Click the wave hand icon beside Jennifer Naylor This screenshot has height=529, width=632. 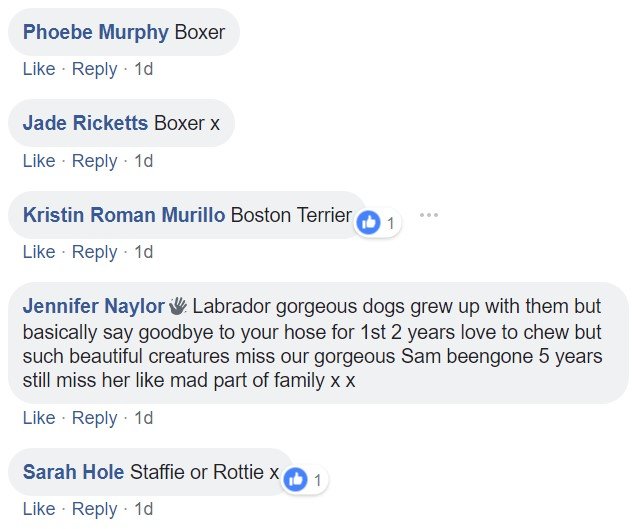coord(178,305)
